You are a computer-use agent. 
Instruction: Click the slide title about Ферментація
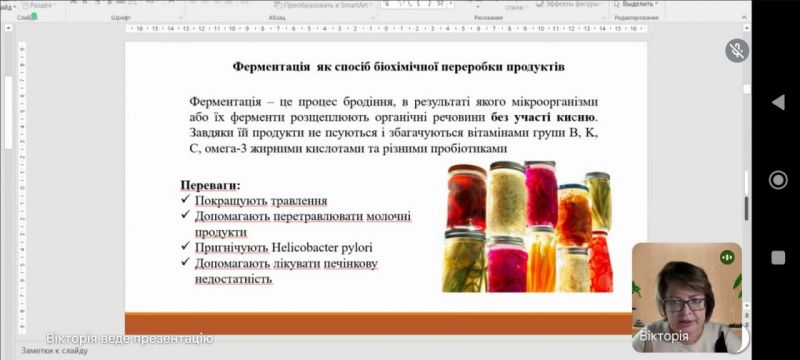(398, 67)
